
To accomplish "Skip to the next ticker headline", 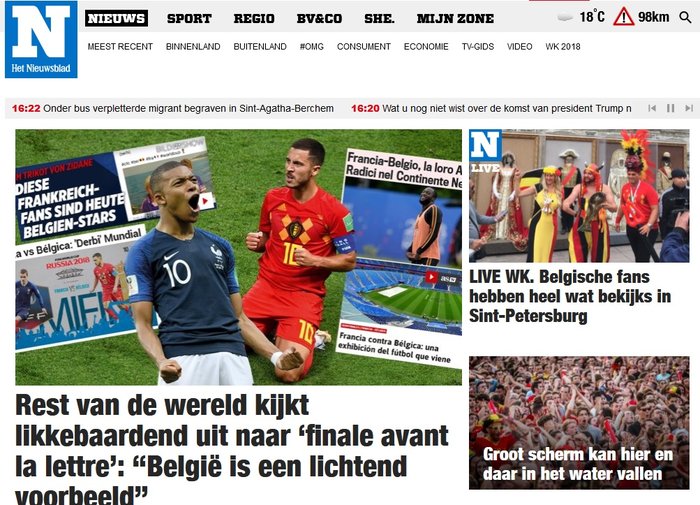I will point(689,108).
